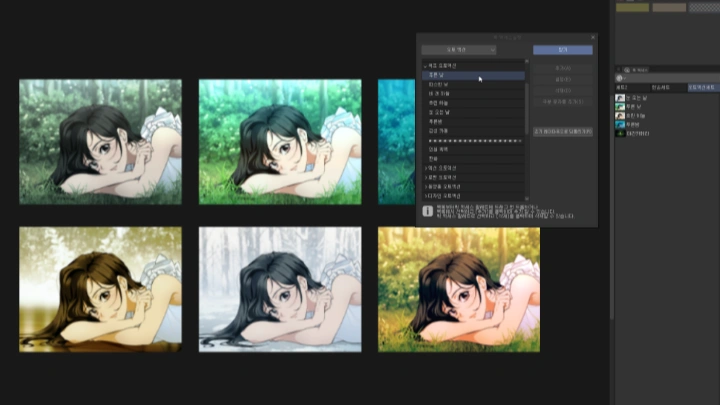Click the second greyed button in the dialog

[x=562, y=79]
